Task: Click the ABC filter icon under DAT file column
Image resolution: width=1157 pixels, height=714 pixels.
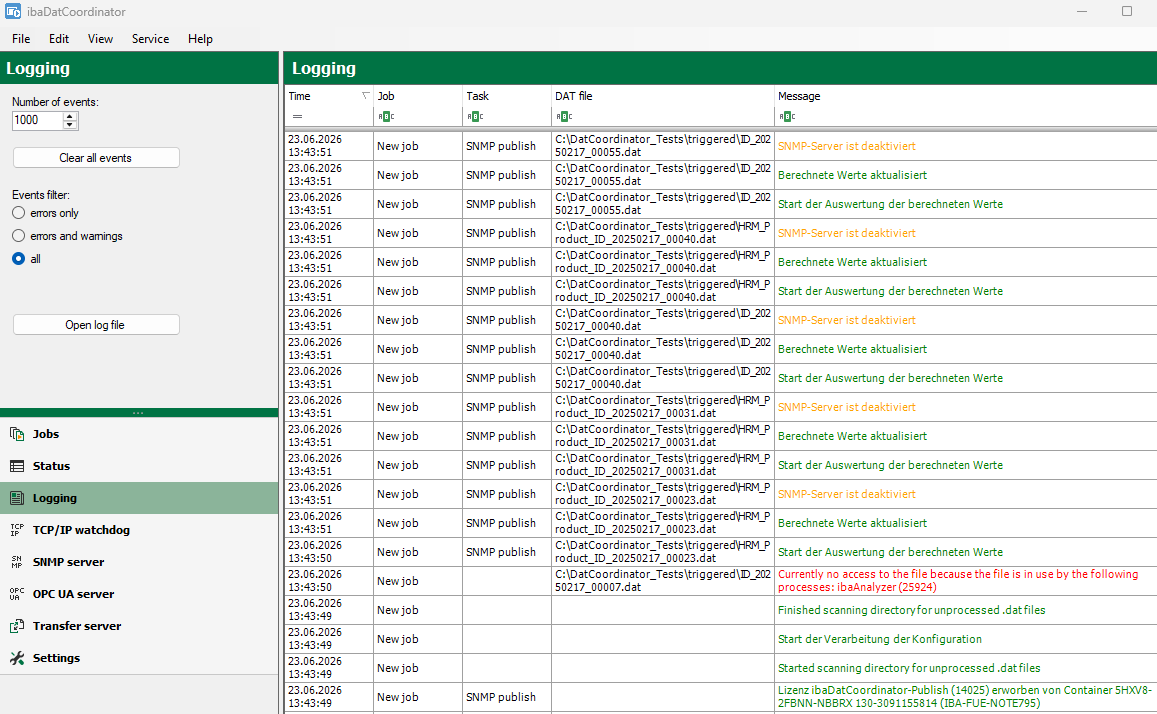Action: 564,117
